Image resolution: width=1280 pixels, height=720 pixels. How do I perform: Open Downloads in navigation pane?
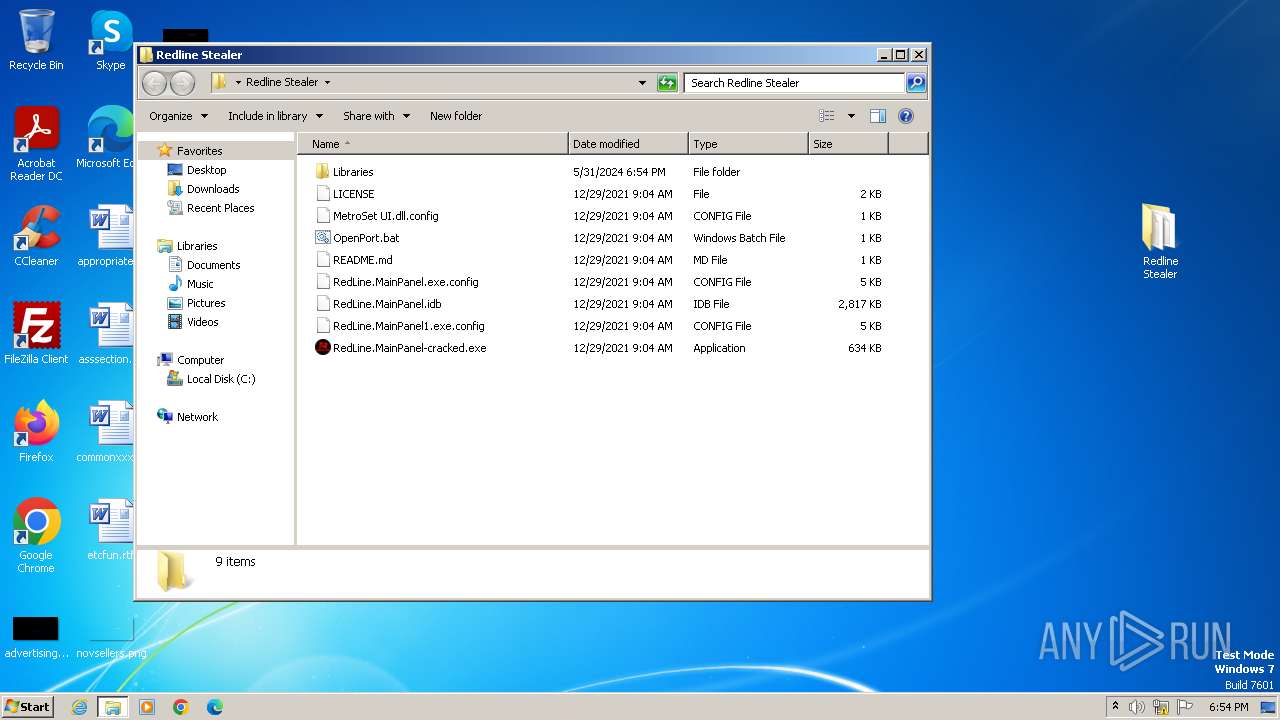pyautogui.click(x=213, y=189)
